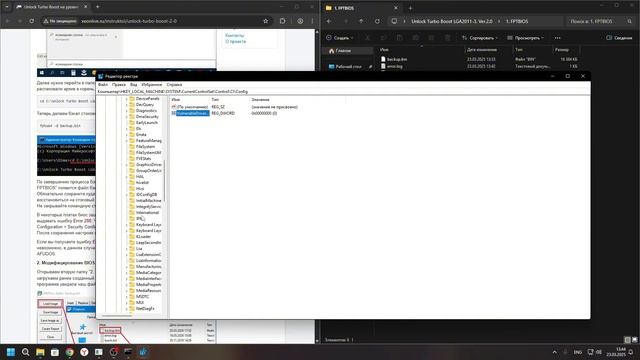This screenshot has width=640, height=360.
Task: Select the FVEStats key in the tree
Action: pos(143,158)
